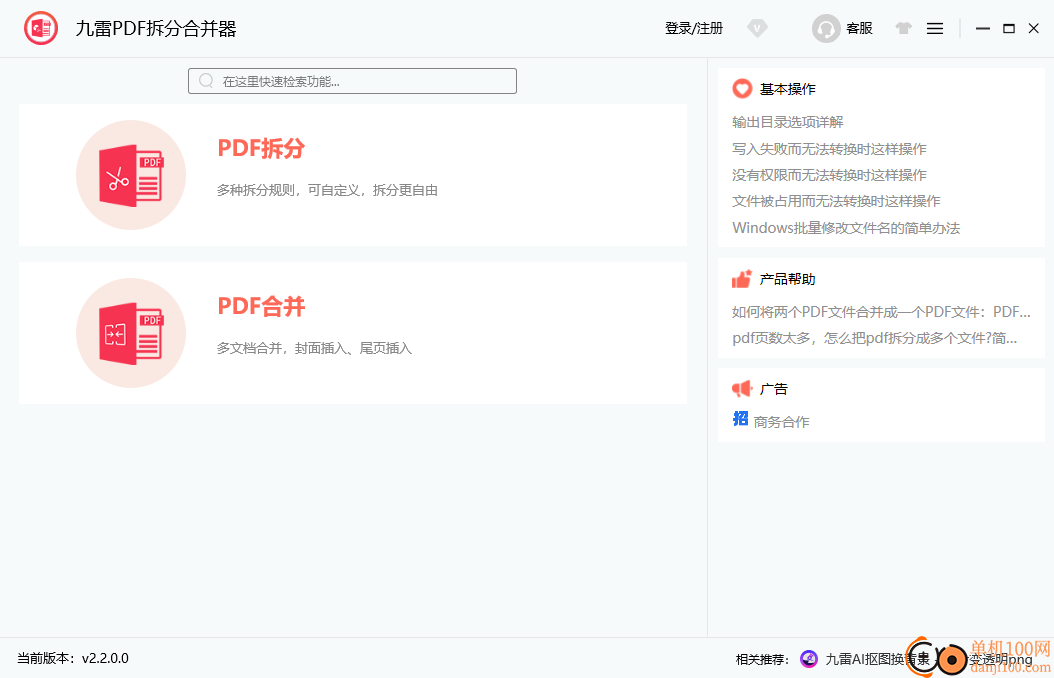The image size is (1054, 678).
Task: Open 写入失败而无法转换时这样操作 link
Action: 829,149
